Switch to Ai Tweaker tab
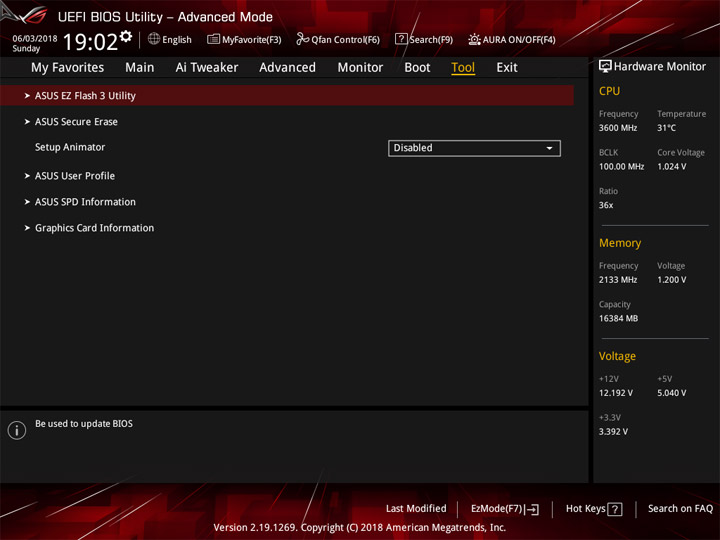The image size is (720, 540). tap(207, 68)
